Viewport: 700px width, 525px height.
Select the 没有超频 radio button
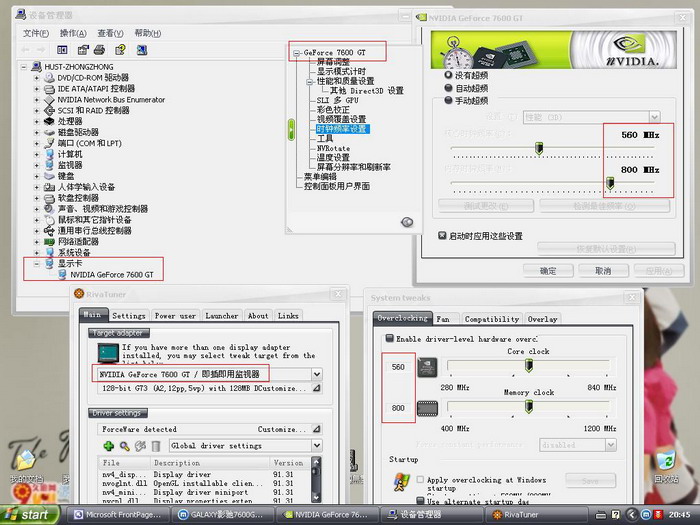[x=448, y=75]
